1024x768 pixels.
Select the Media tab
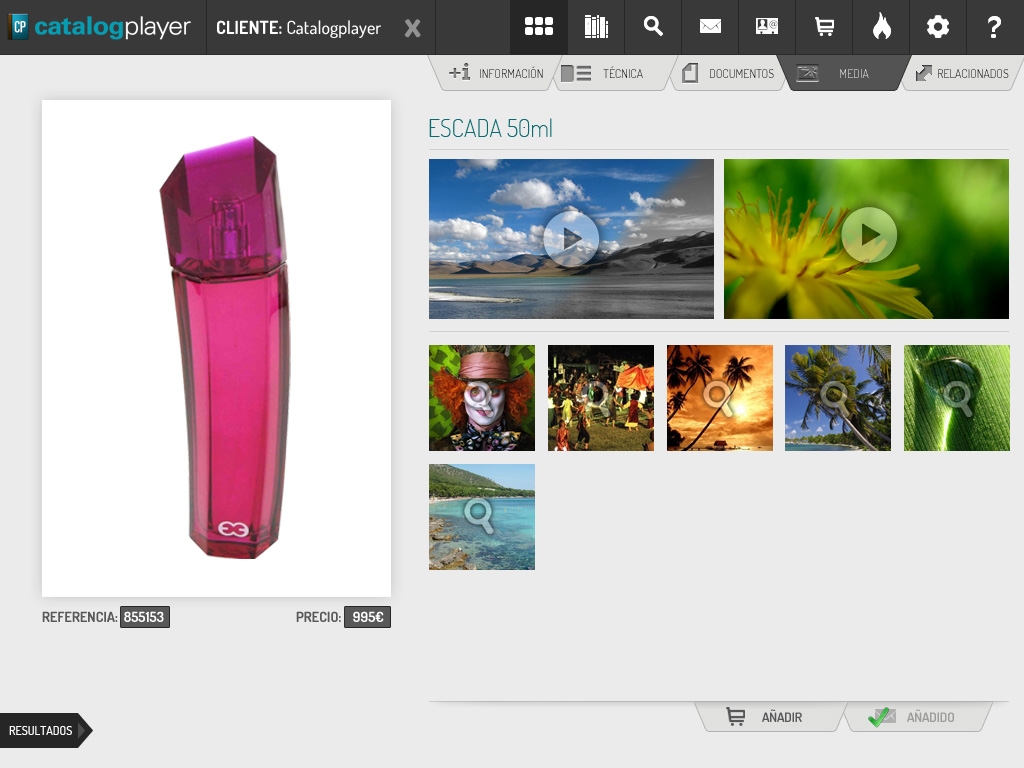point(844,73)
